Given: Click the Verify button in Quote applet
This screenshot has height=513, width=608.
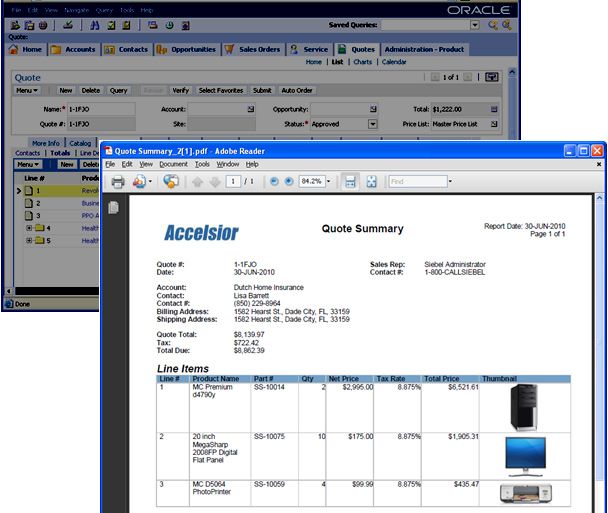Looking at the screenshot, I should tap(180, 90).
